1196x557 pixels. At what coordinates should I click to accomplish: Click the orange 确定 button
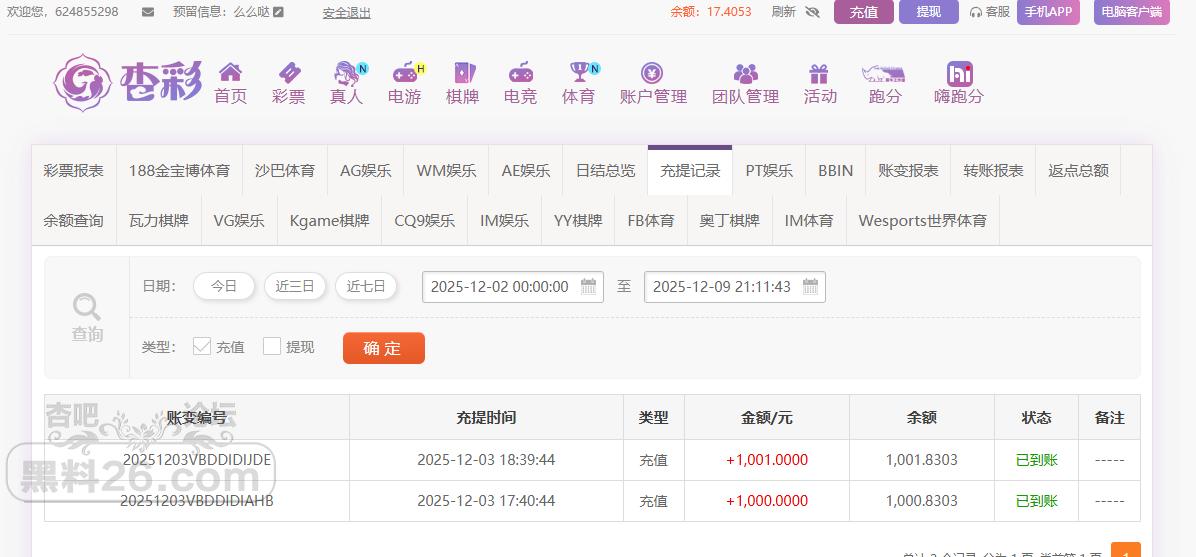(x=383, y=348)
